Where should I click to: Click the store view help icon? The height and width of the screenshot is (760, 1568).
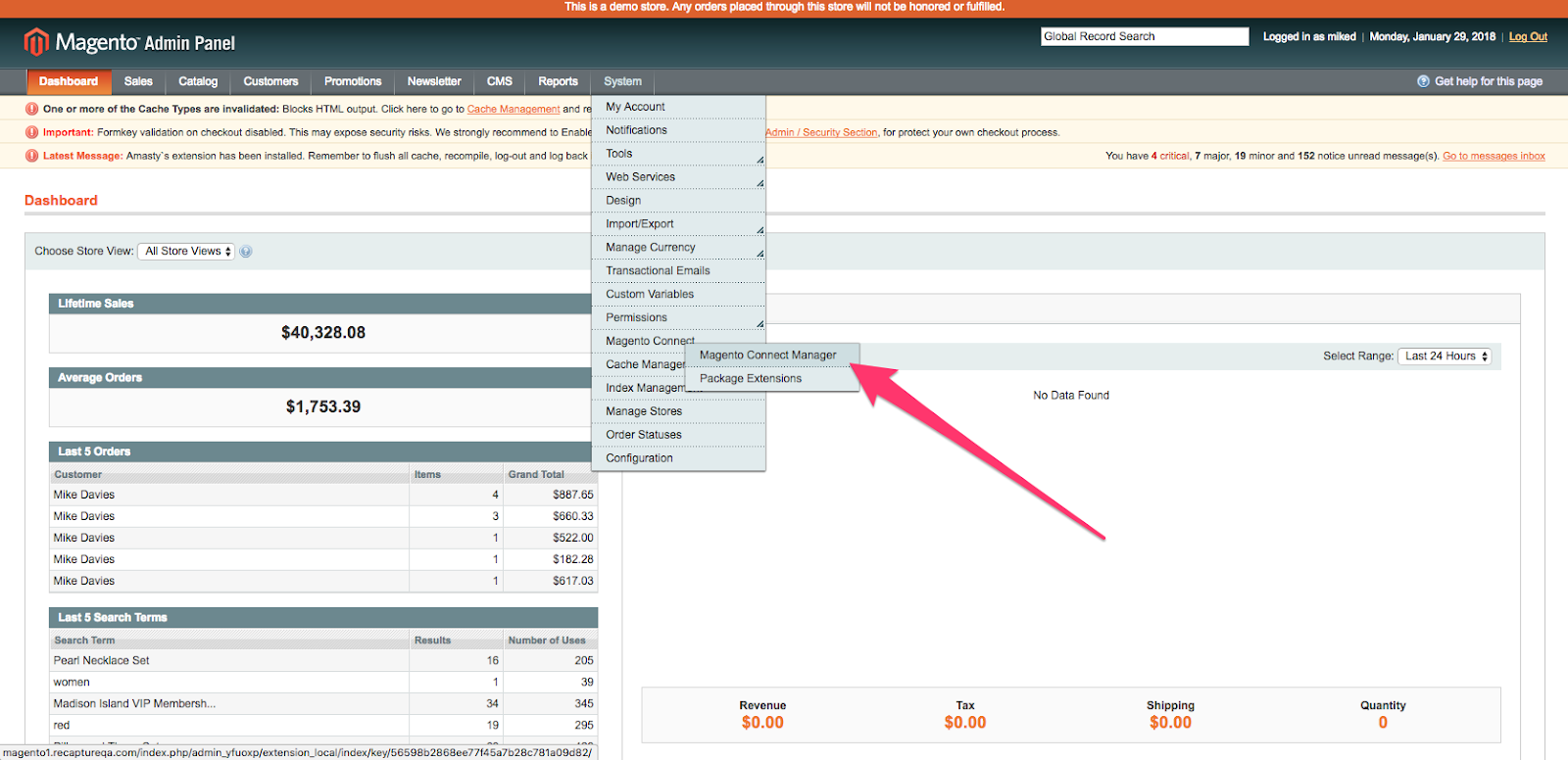[x=246, y=252]
